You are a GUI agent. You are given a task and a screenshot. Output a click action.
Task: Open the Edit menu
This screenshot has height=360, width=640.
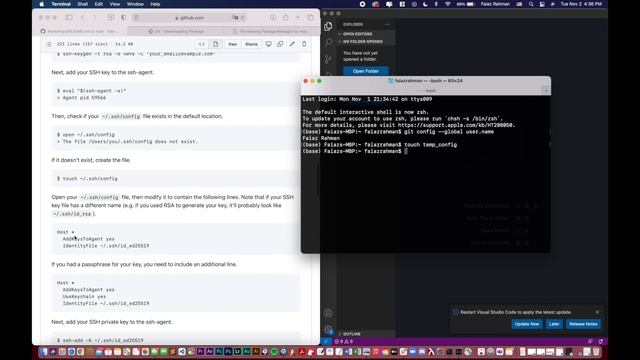tap(99, 4)
